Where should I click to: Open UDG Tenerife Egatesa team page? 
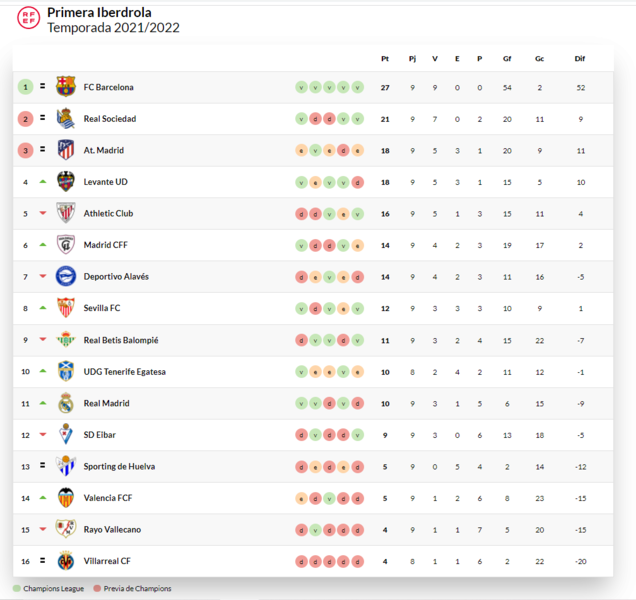(125, 372)
